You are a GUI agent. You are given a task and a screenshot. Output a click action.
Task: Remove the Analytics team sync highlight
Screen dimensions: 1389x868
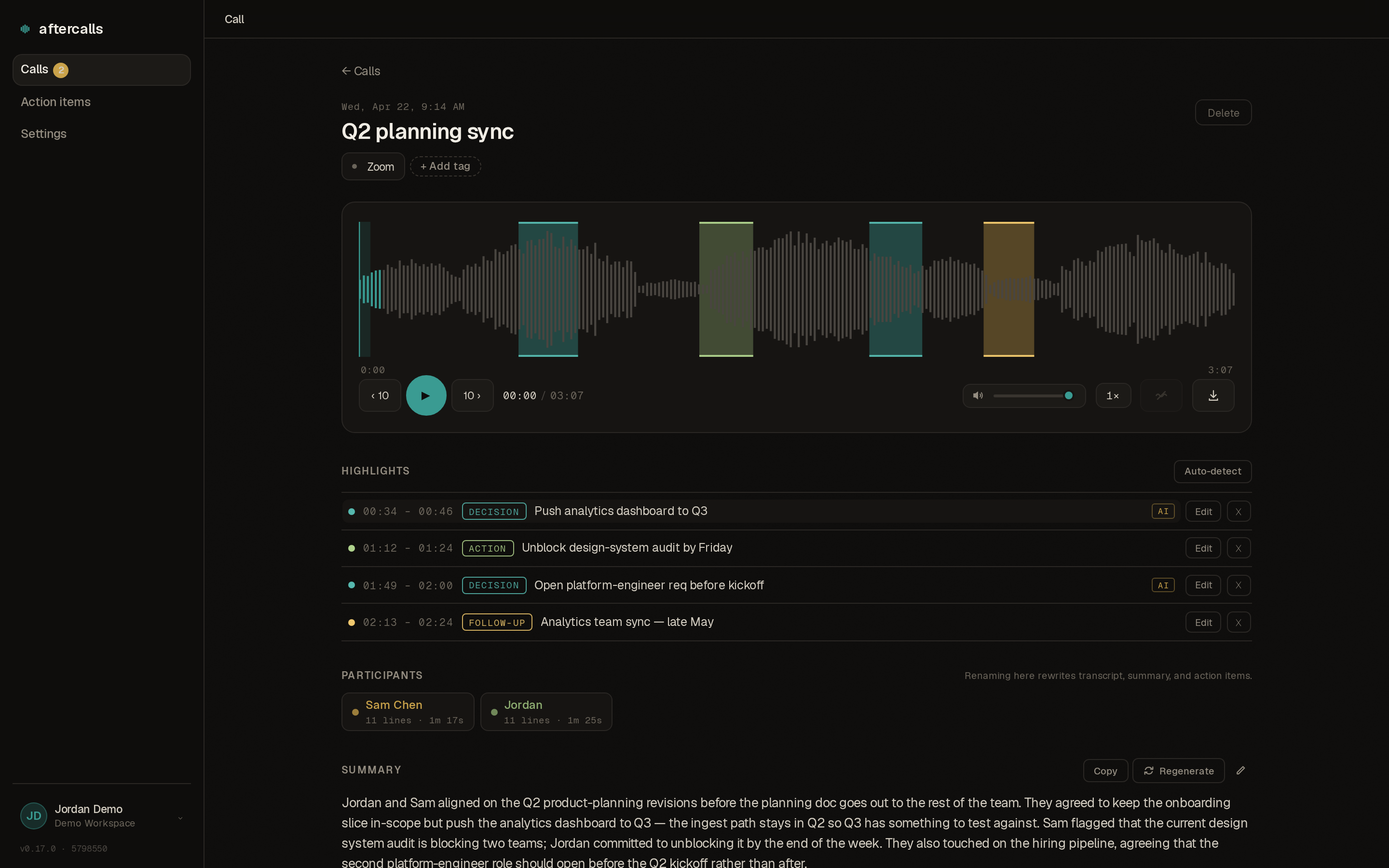(1239, 622)
